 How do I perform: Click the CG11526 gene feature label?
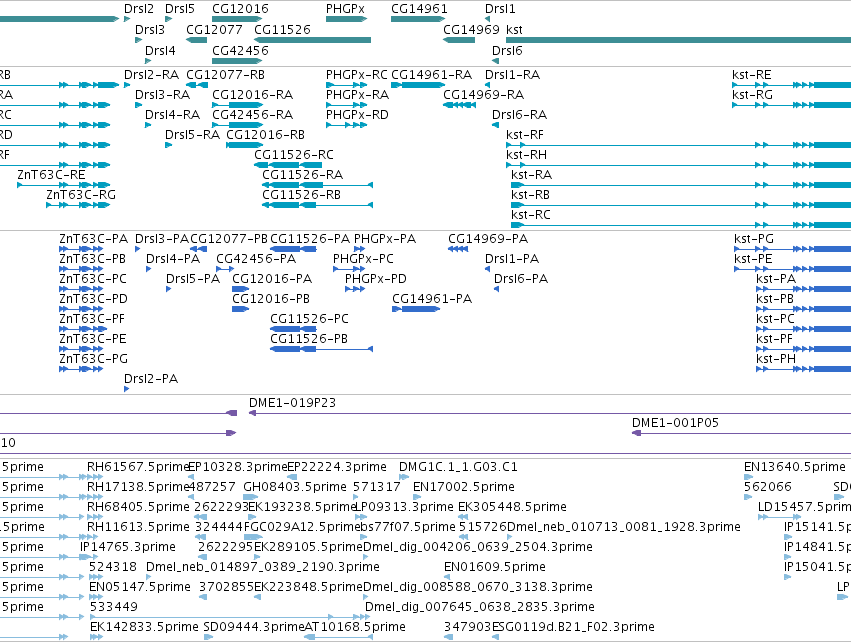[282, 29]
